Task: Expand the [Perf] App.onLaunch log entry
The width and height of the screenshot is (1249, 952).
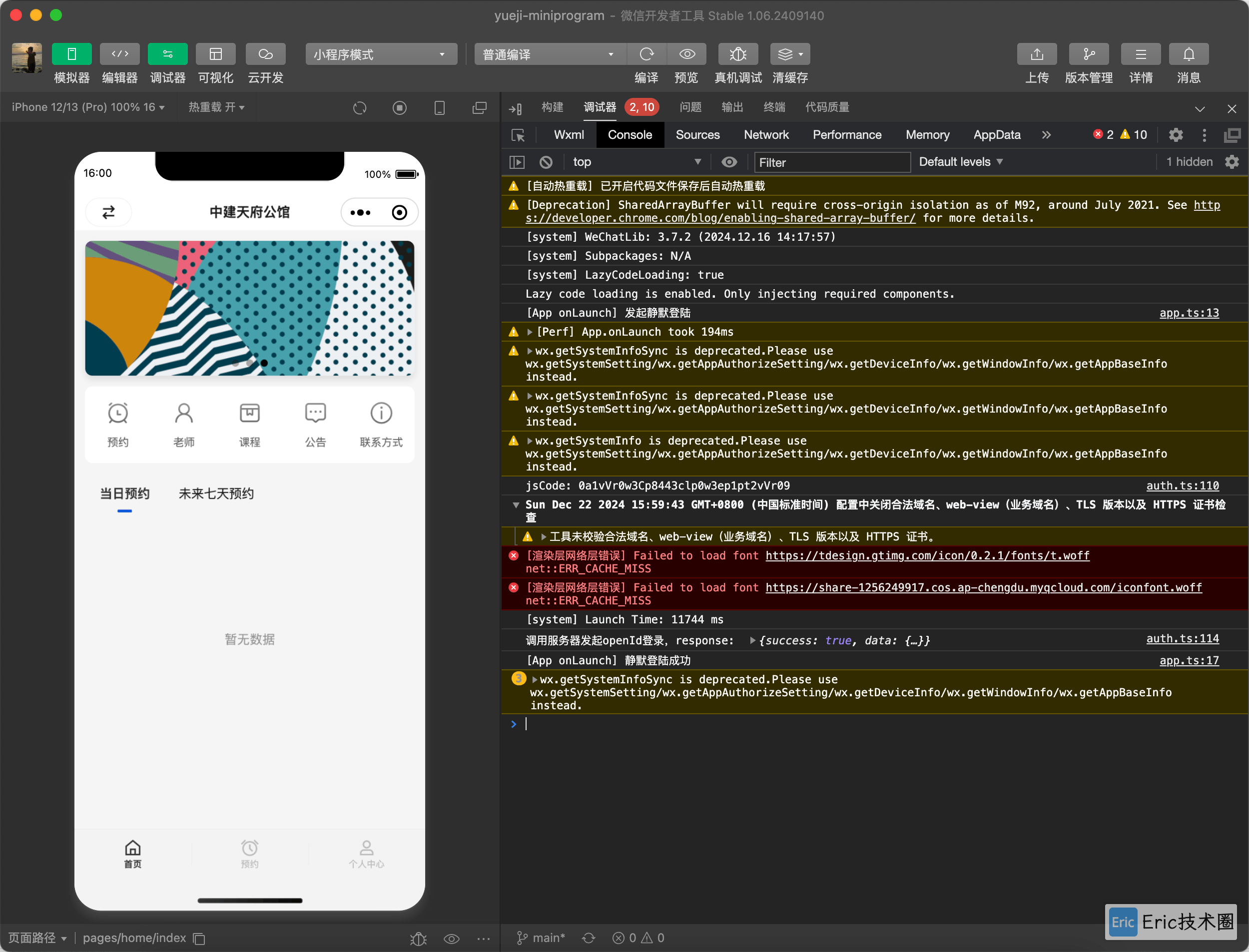Action: (x=529, y=332)
